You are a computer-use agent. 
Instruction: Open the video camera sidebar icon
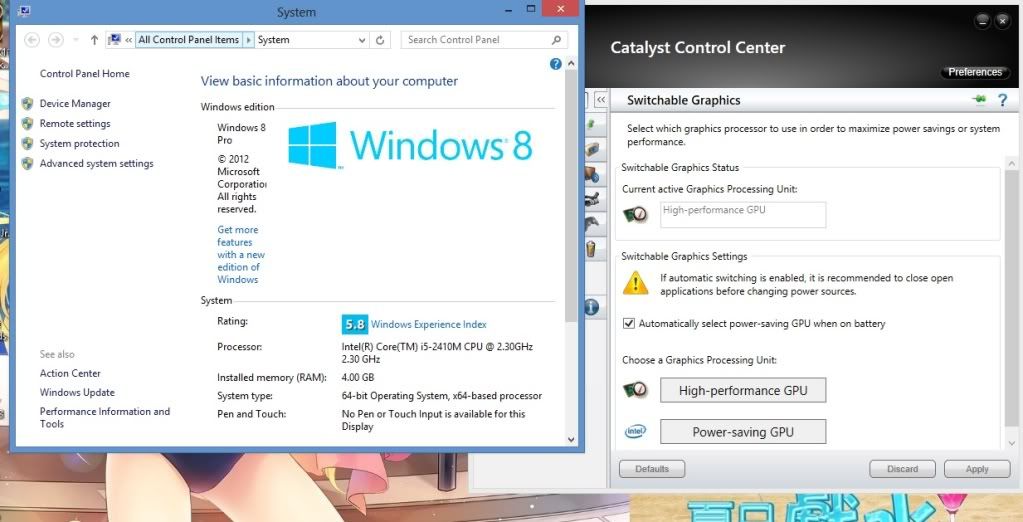(x=592, y=199)
